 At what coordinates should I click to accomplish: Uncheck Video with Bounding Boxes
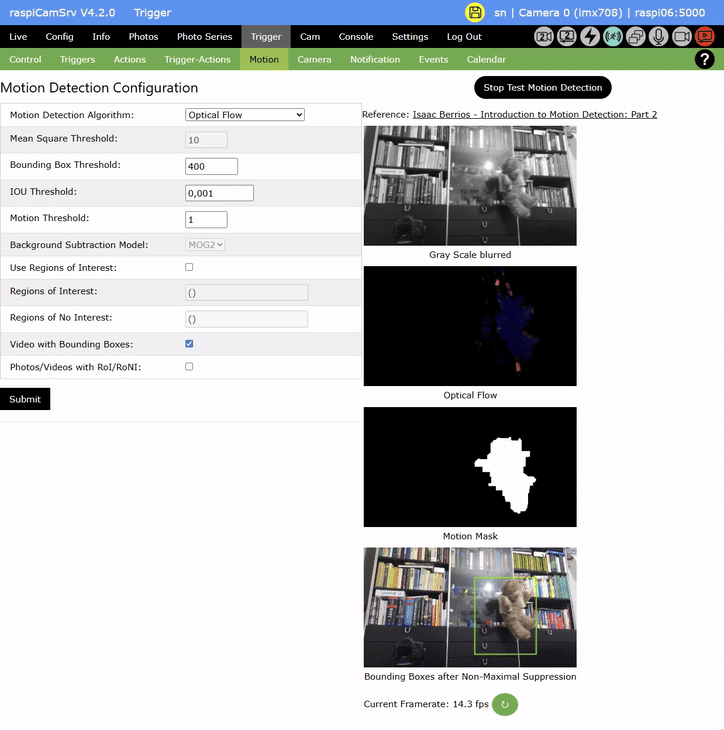point(189,344)
